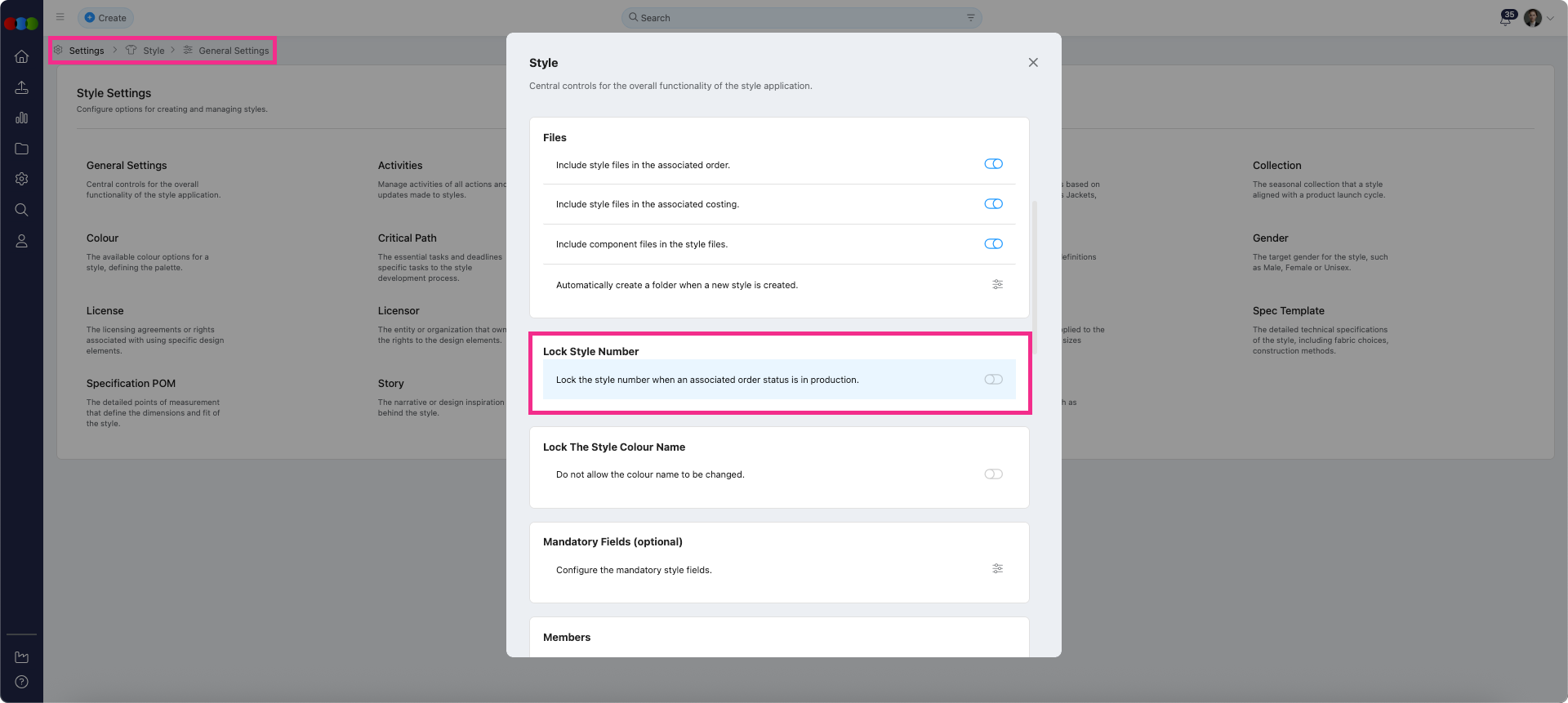1568x703 pixels.
Task: Open the bar chart analytics icon
Action: pyautogui.click(x=22, y=118)
